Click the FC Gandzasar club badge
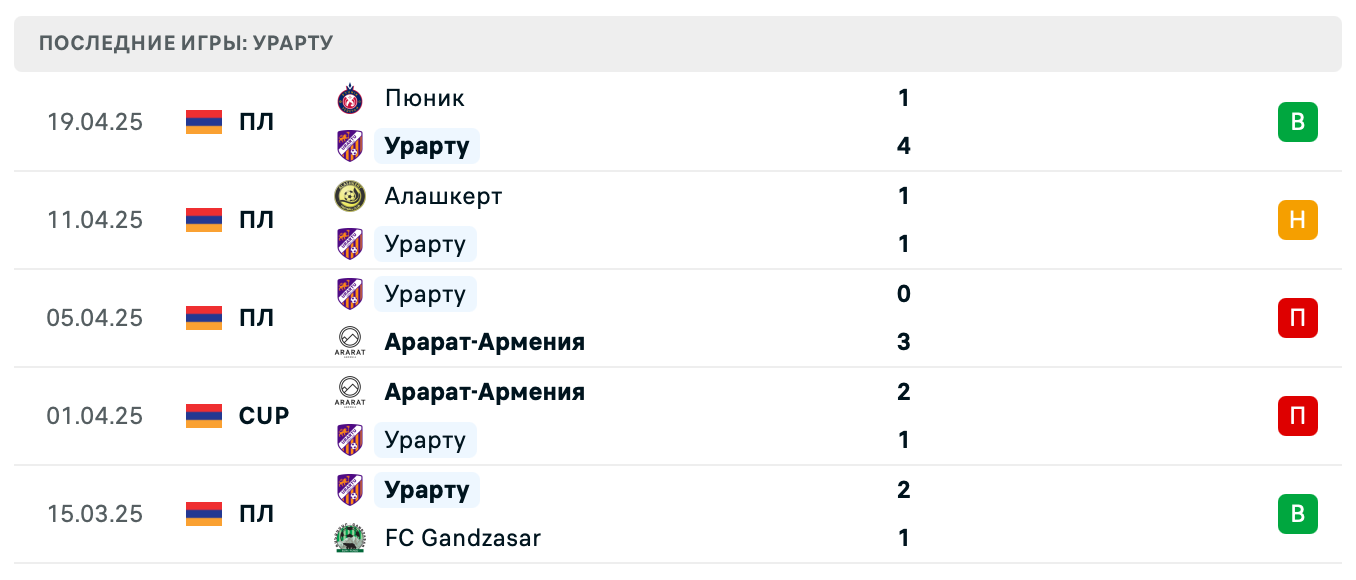The height and width of the screenshot is (580, 1356). pyautogui.click(x=350, y=538)
